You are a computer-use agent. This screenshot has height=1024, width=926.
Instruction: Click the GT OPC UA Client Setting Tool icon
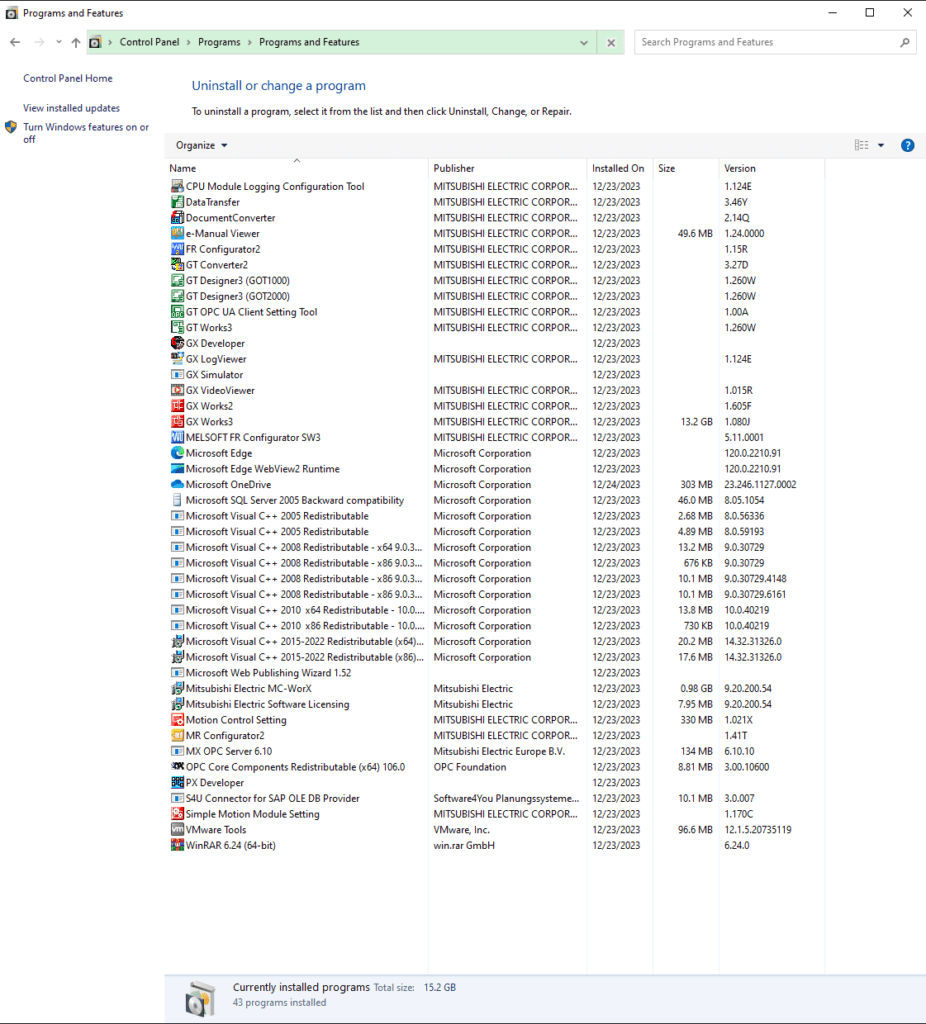[177, 312]
